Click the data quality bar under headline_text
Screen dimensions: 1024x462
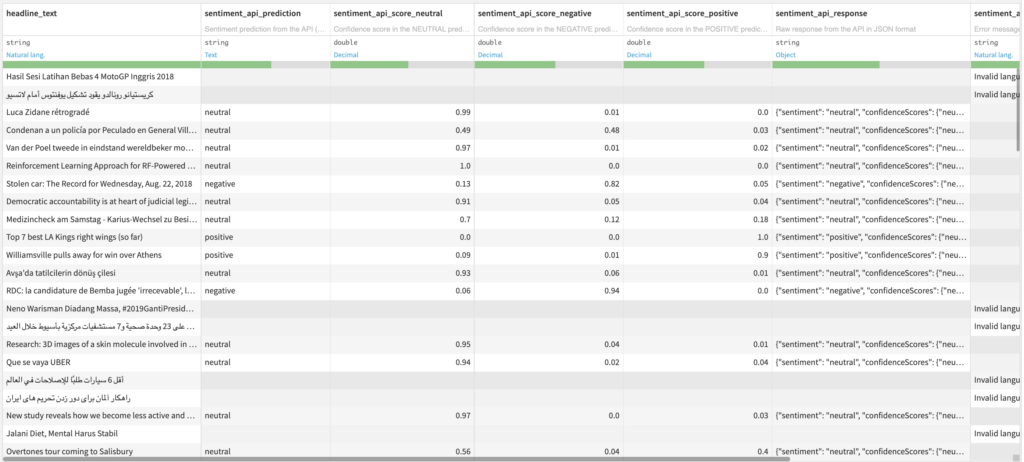coord(100,65)
